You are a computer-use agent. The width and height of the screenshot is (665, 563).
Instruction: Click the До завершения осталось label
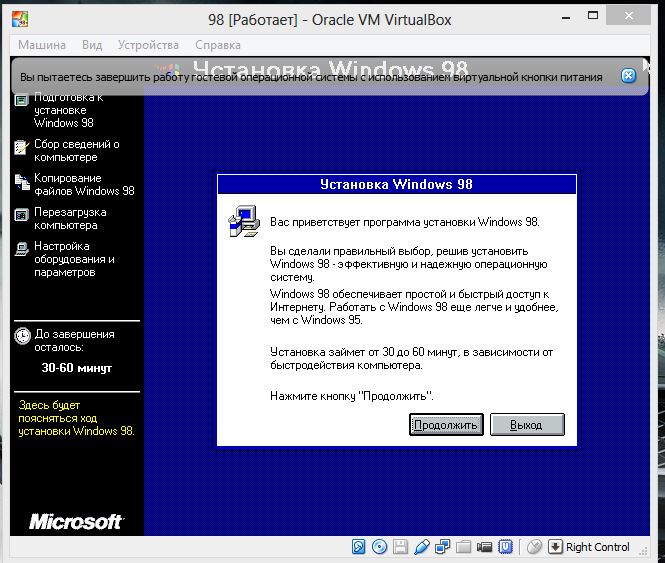(x=74, y=340)
